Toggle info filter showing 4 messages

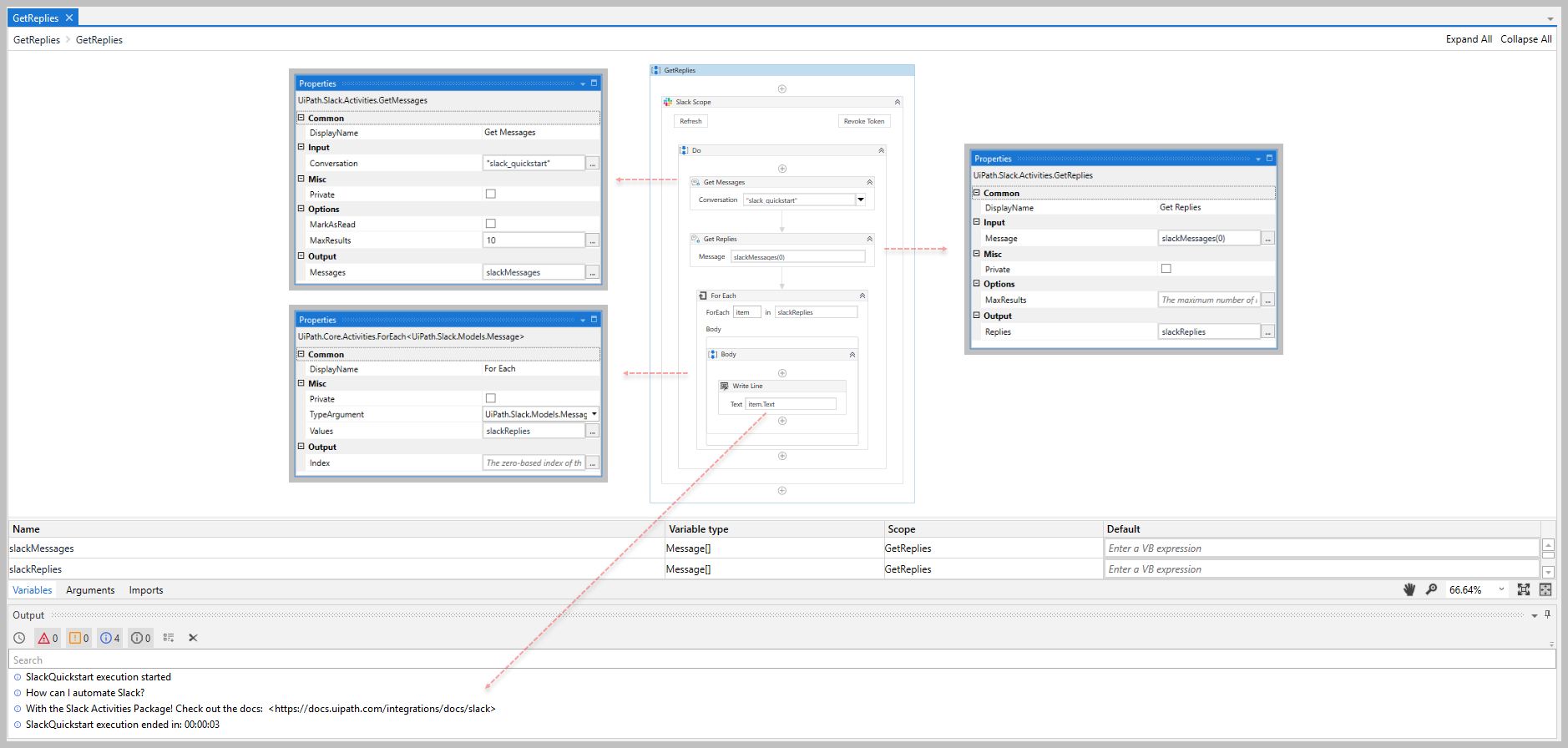pos(109,638)
